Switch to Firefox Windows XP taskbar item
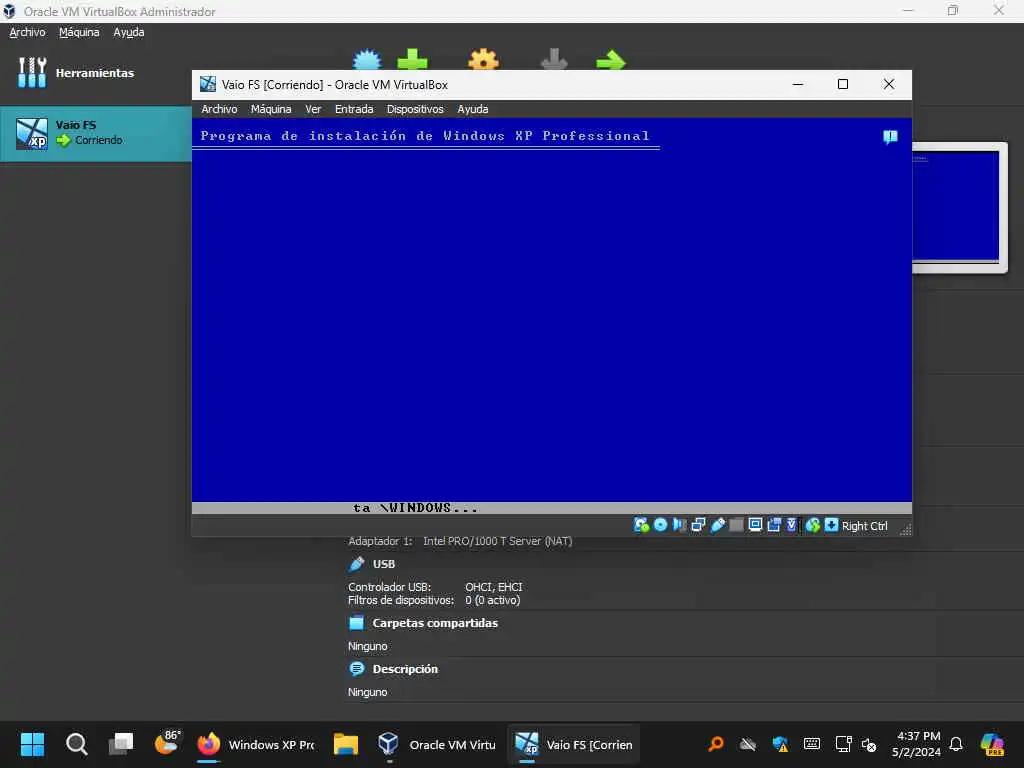The width and height of the screenshot is (1024, 768). pyautogui.click(x=255, y=744)
